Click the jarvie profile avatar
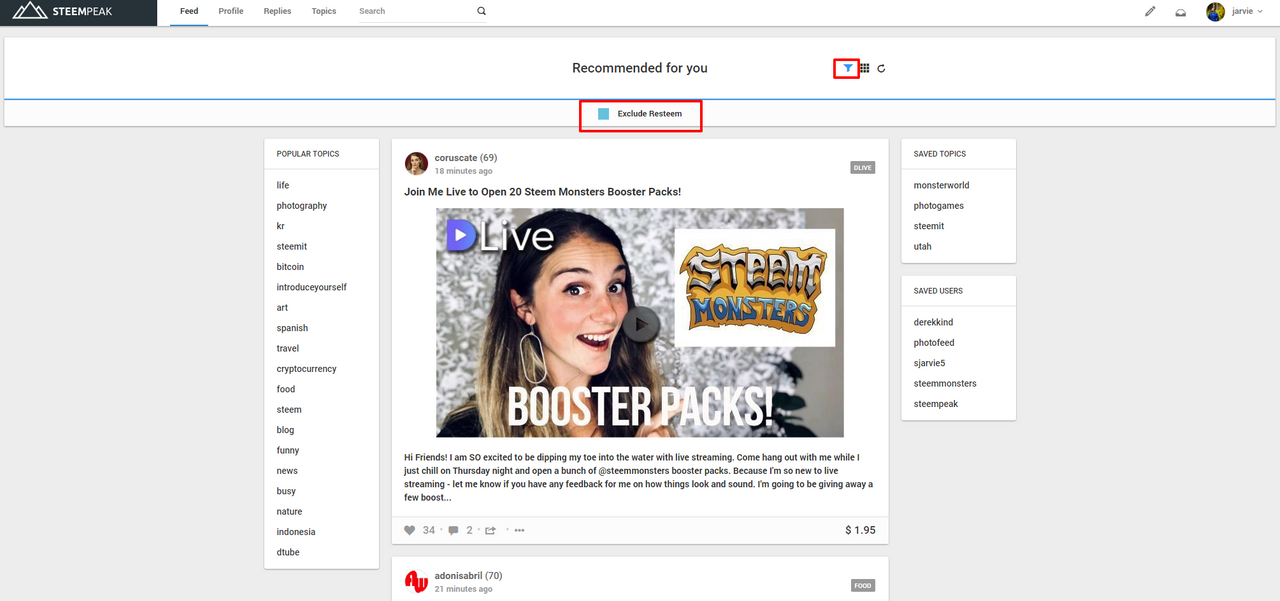 coord(1215,12)
